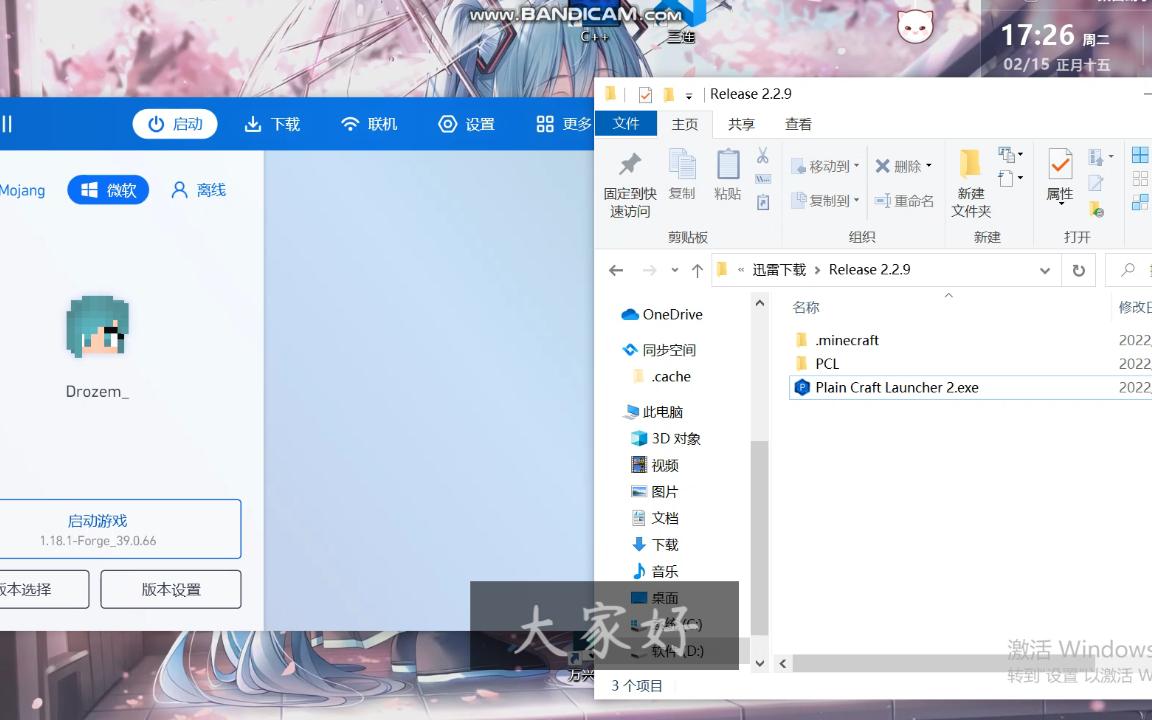Viewport: 1152px width, 720px height.
Task: Select the .minecraft folder in file list
Action: click(846, 340)
